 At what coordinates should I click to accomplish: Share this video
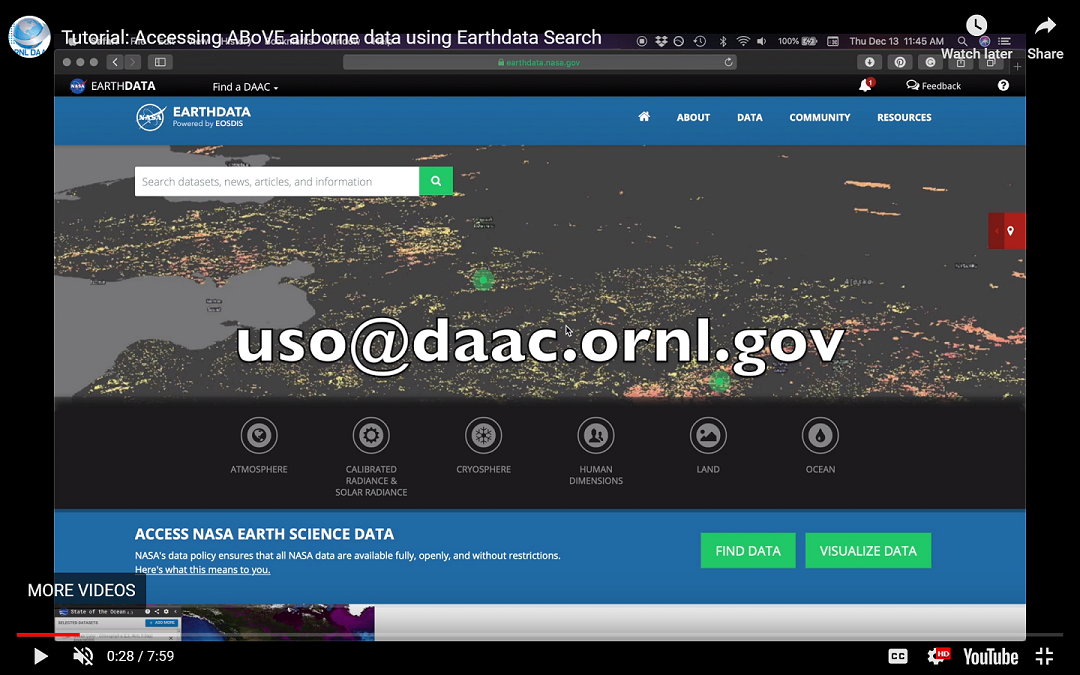[1045, 38]
